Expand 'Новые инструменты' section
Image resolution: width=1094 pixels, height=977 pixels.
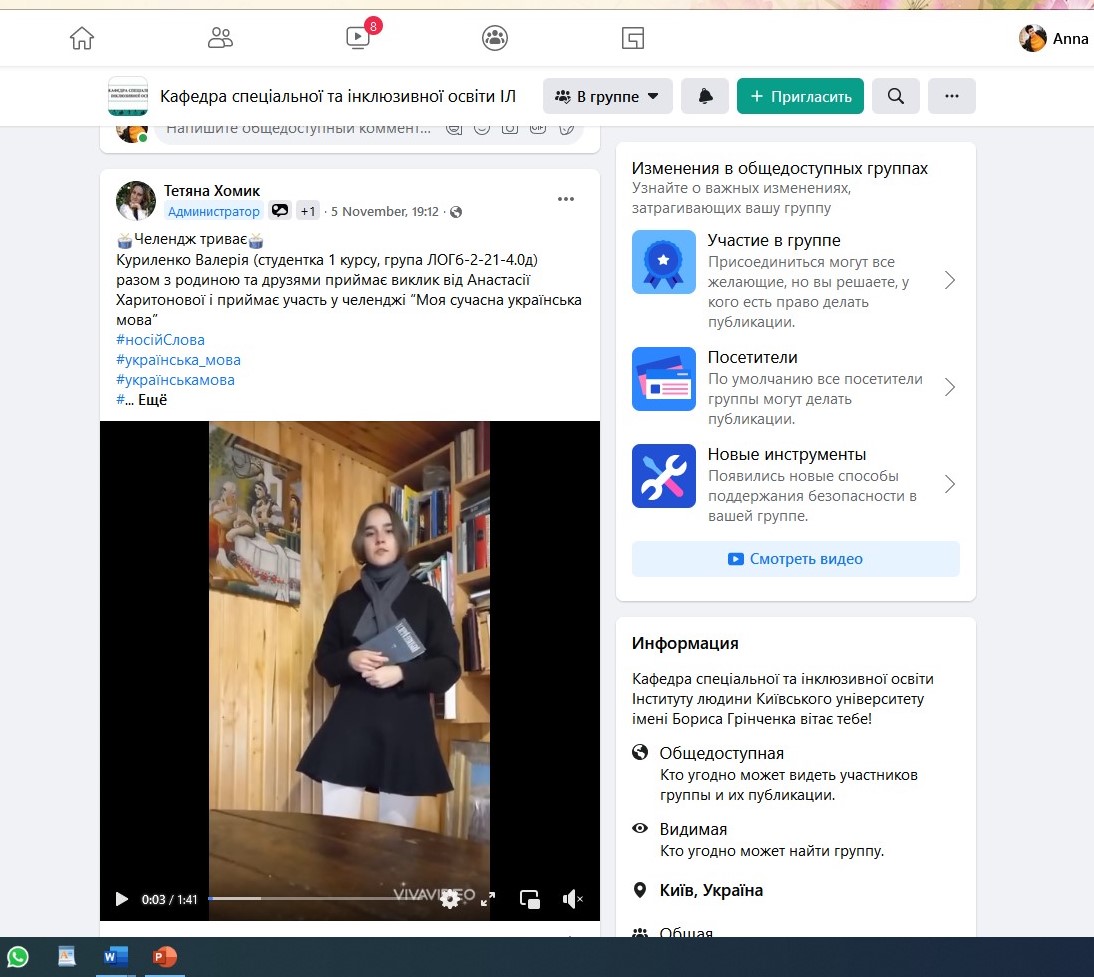coord(949,485)
